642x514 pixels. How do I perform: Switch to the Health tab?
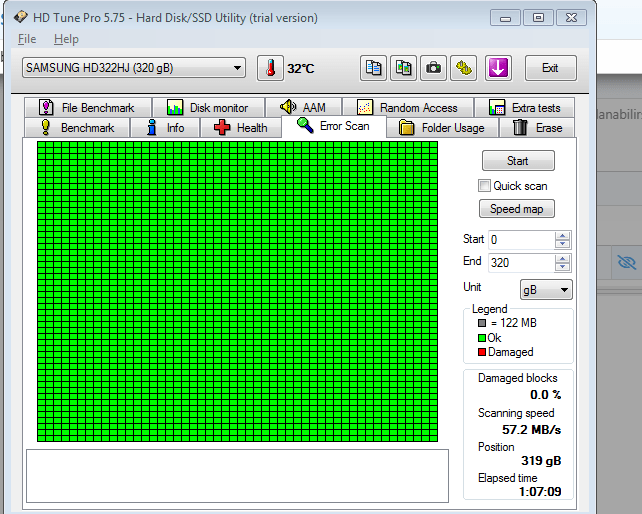(x=241, y=128)
